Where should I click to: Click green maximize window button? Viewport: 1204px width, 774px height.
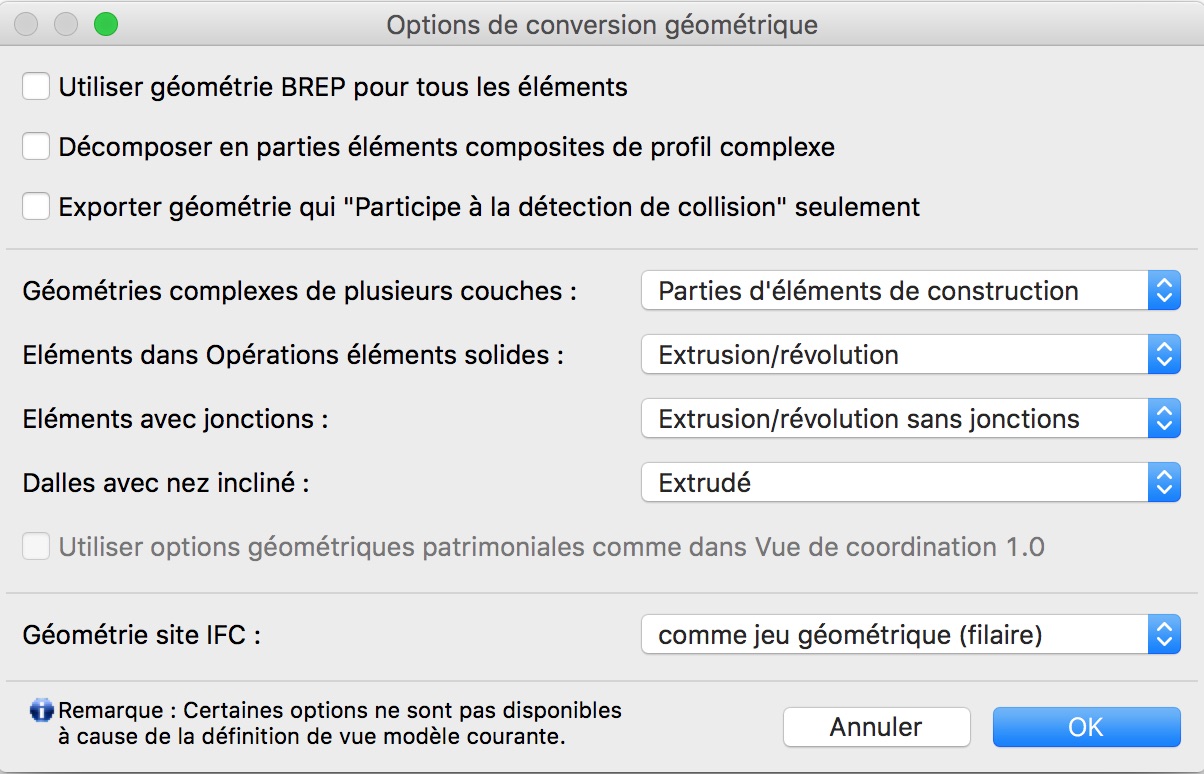[105, 24]
